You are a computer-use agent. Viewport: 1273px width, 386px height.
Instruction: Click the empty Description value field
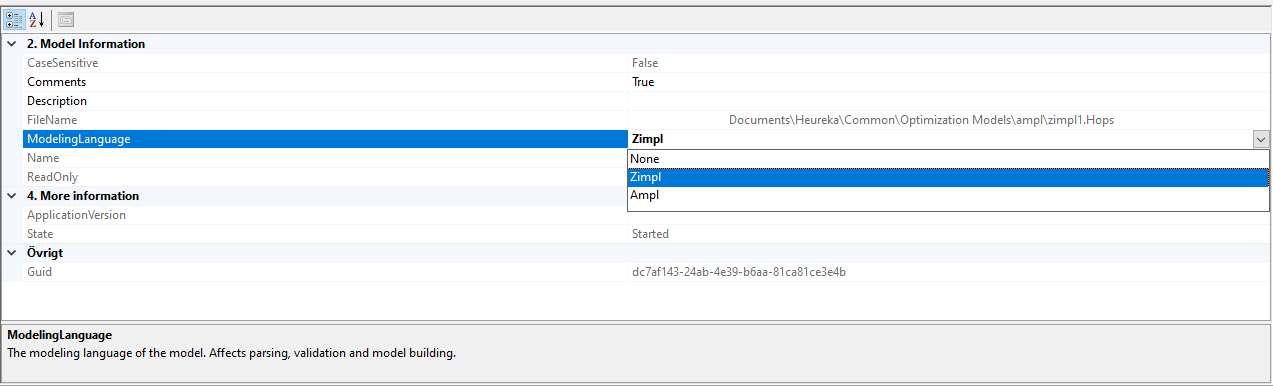[949, 101]
